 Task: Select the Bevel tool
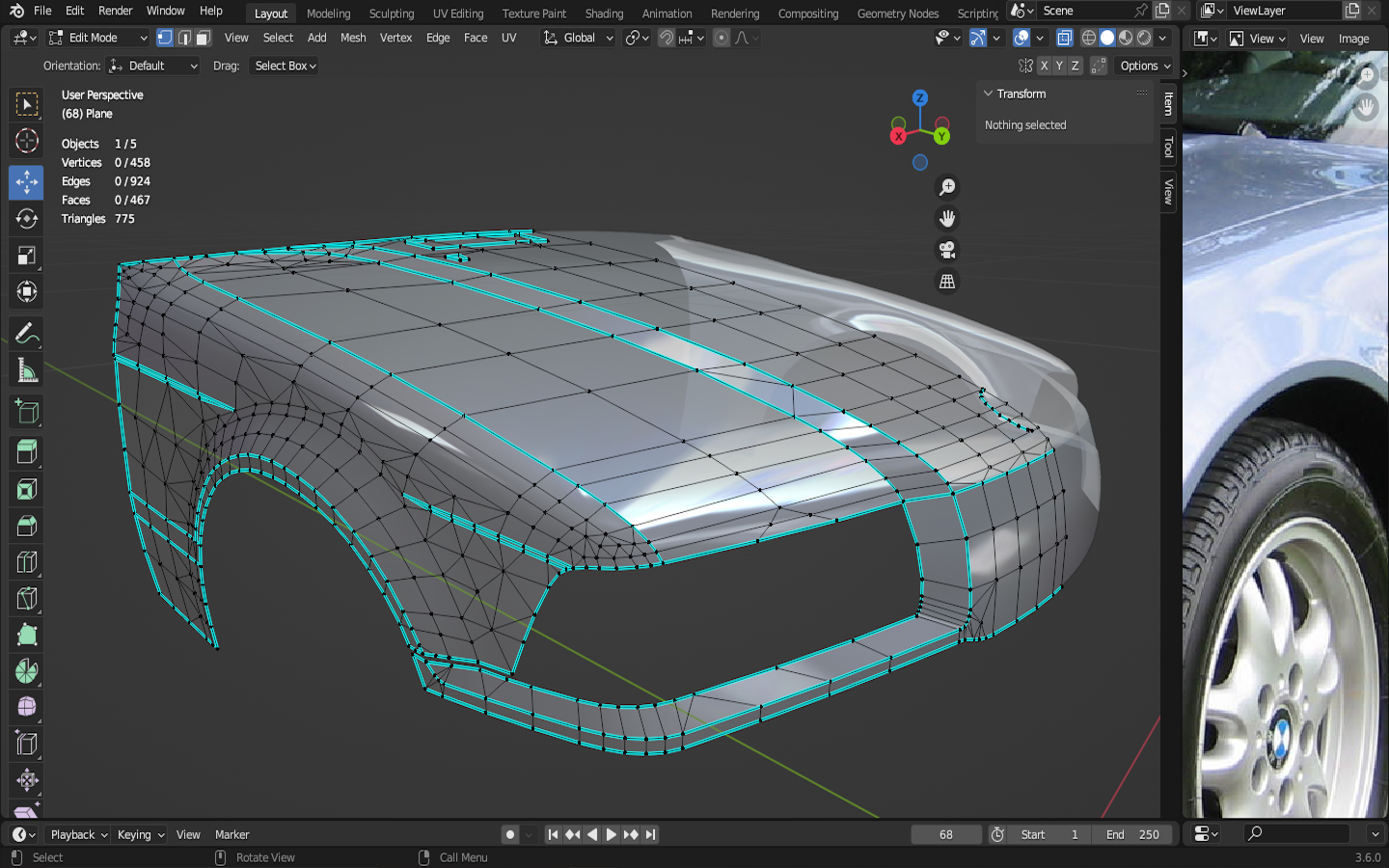[x=26, y=526]
